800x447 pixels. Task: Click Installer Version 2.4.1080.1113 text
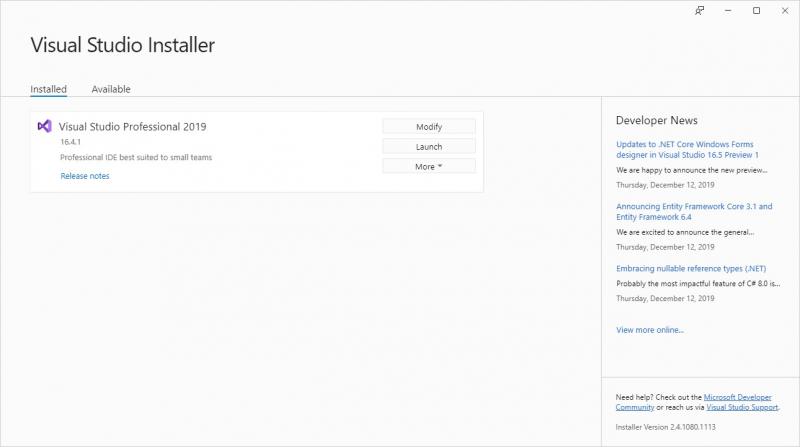[665, 427]
